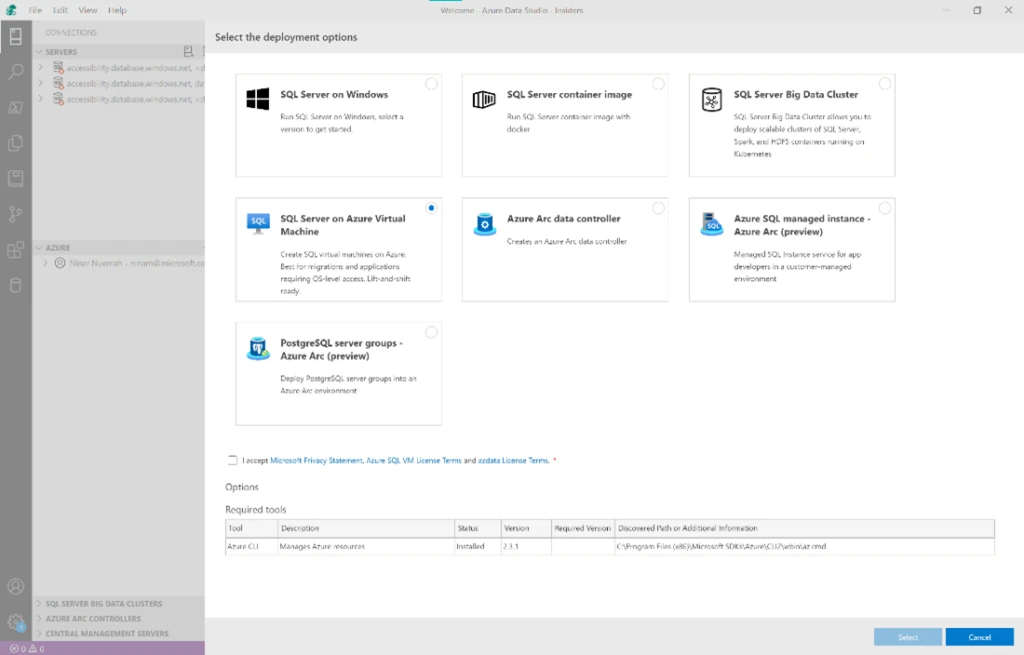The image size is (1024, 655).
Task: Click the Cancel button
Action: 979,637
